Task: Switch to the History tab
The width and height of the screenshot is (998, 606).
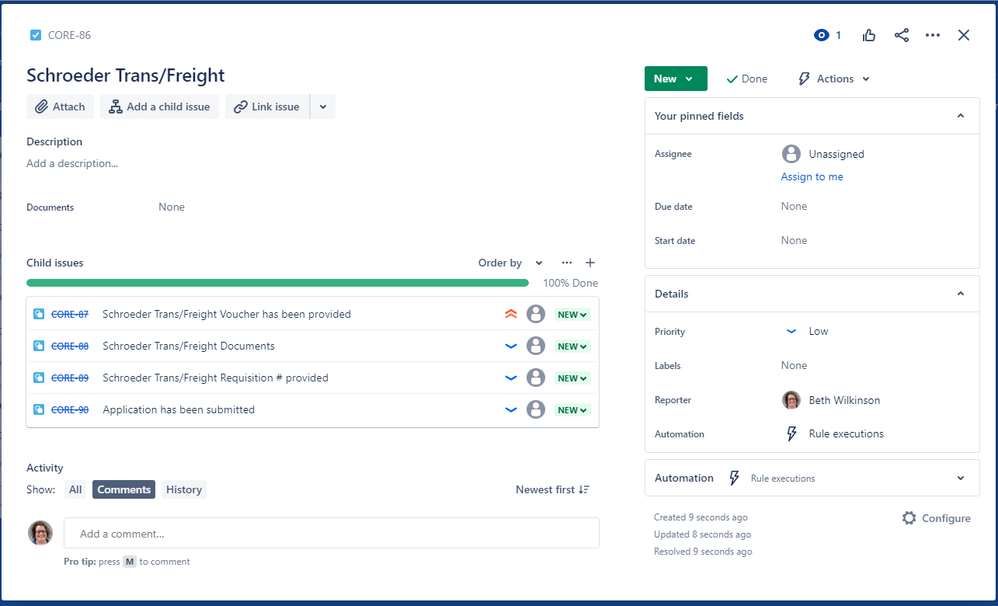Action: [x=184, y=489]
